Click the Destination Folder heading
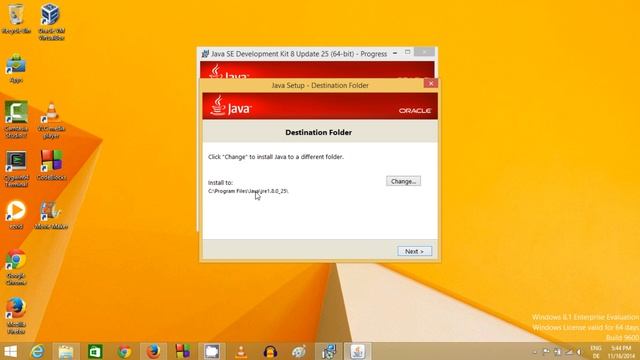This screenshot has width=640, height=360. pos(318,132)
